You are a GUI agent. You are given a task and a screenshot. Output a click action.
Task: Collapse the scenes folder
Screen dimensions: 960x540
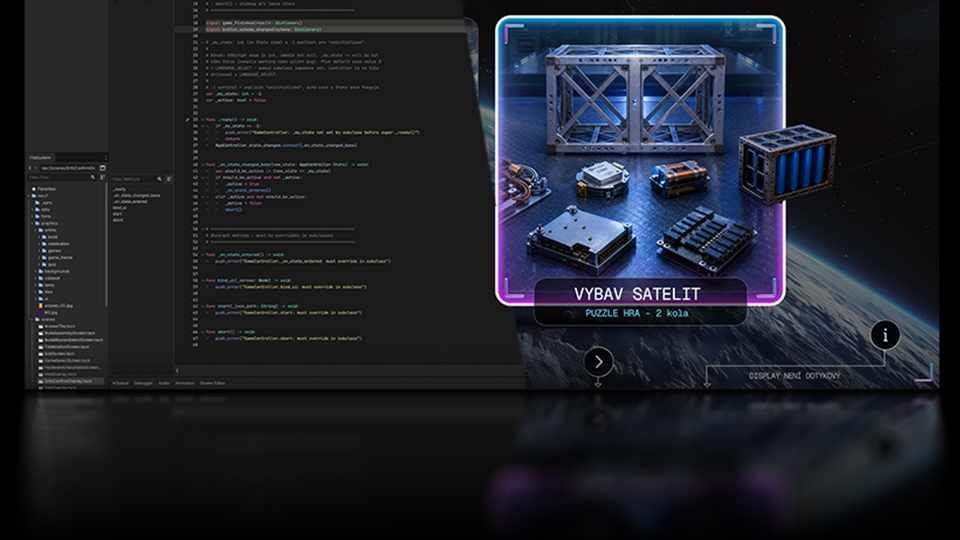32,320
